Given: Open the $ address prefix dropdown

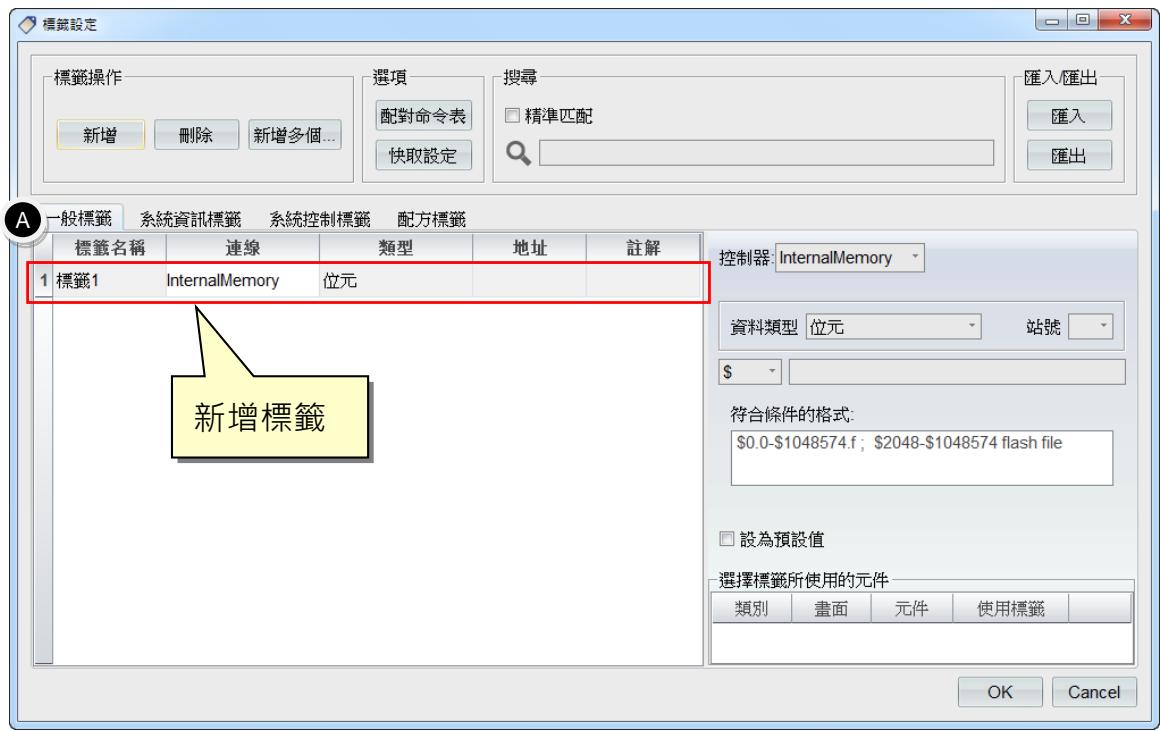Looking at the screenshot, I should 750,371.
